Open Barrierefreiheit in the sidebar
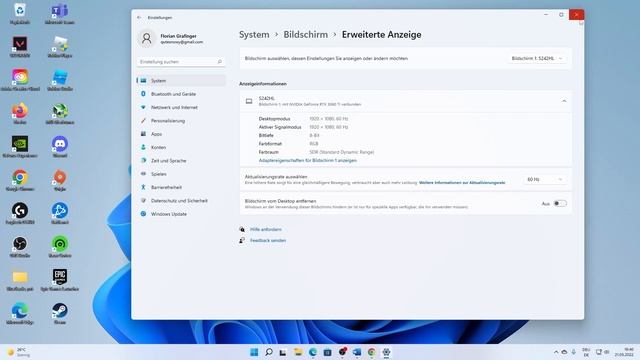The height and width of the screenshot is (360, 640). 181,187
